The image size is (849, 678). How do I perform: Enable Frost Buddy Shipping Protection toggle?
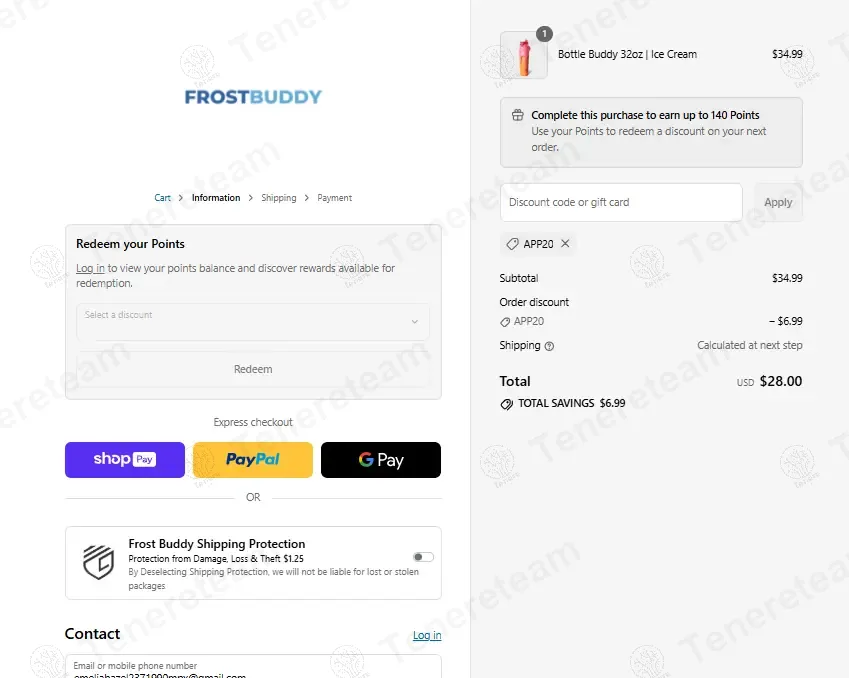pyautogui.click(x=423, y=557)
